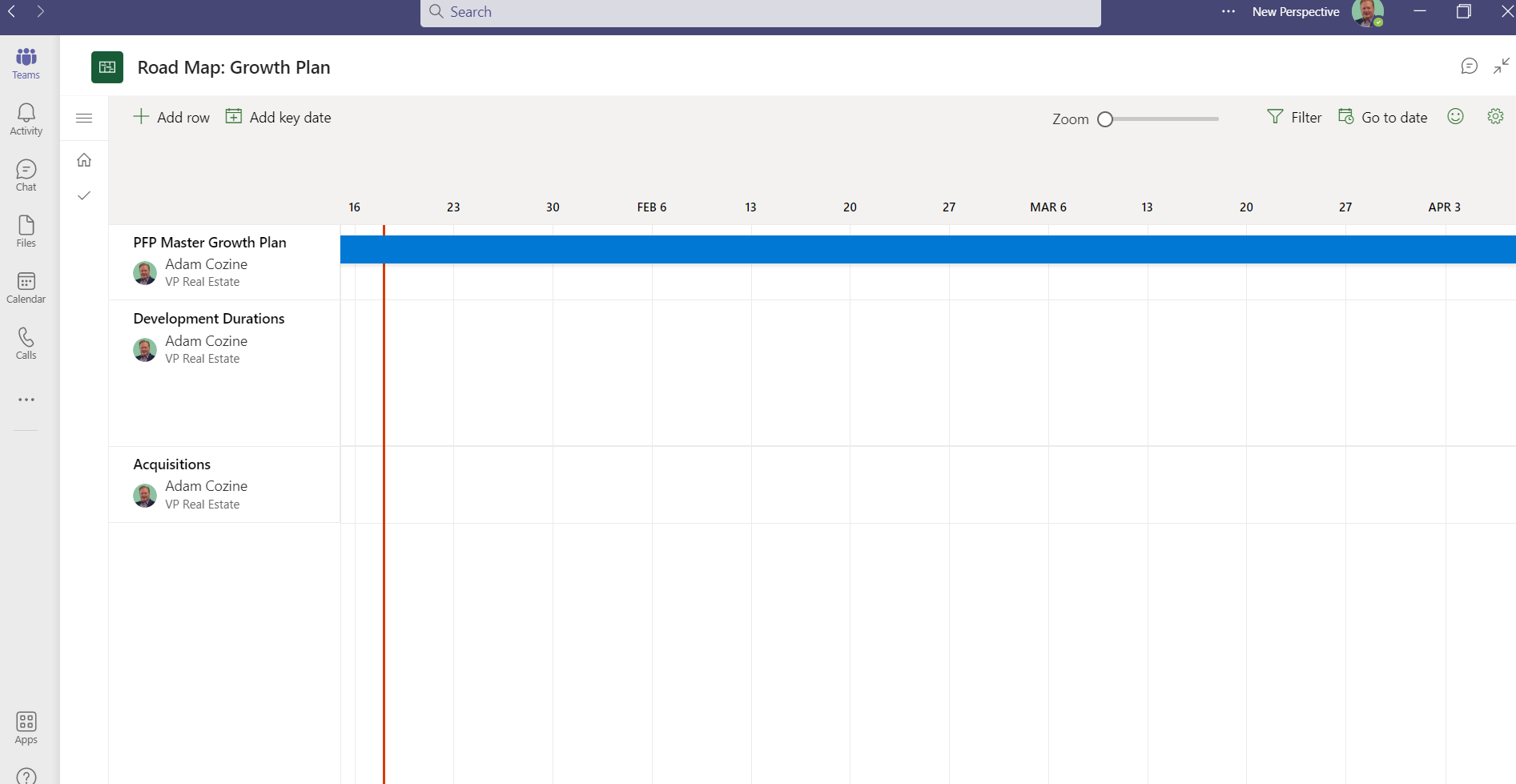Open the New Perspective profile menu
The image size is (1516, 784).
tap(1368, 12)
